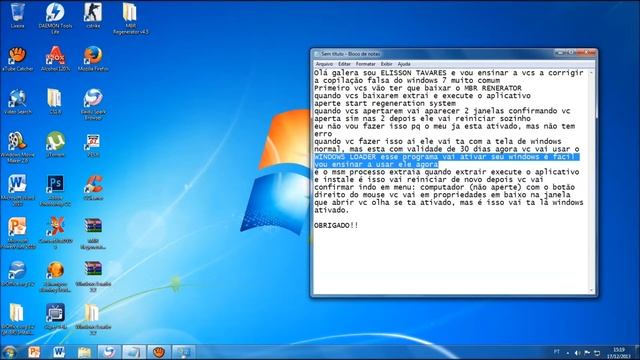Open the Formatar menu in Notepad
This screenshot has width=640, height=360.
[x=365, y=64]
